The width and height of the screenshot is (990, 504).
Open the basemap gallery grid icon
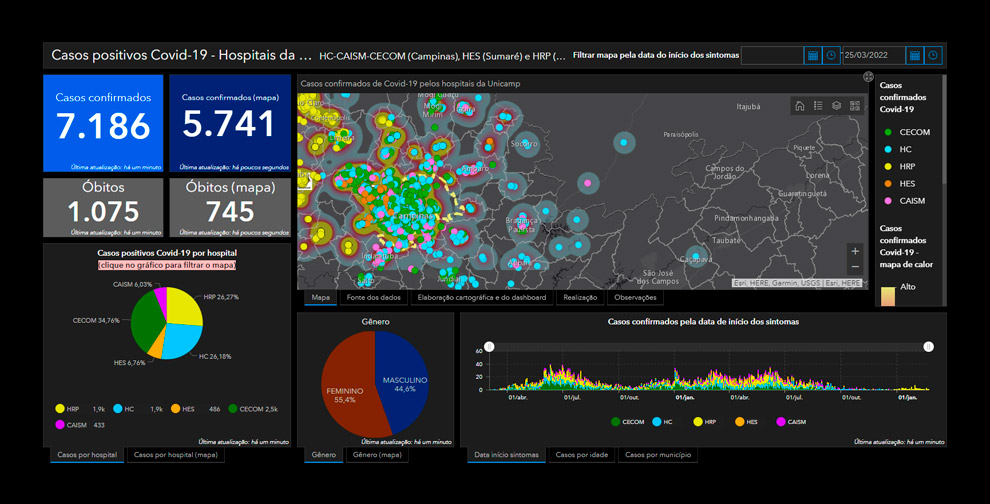coord(855,106)
